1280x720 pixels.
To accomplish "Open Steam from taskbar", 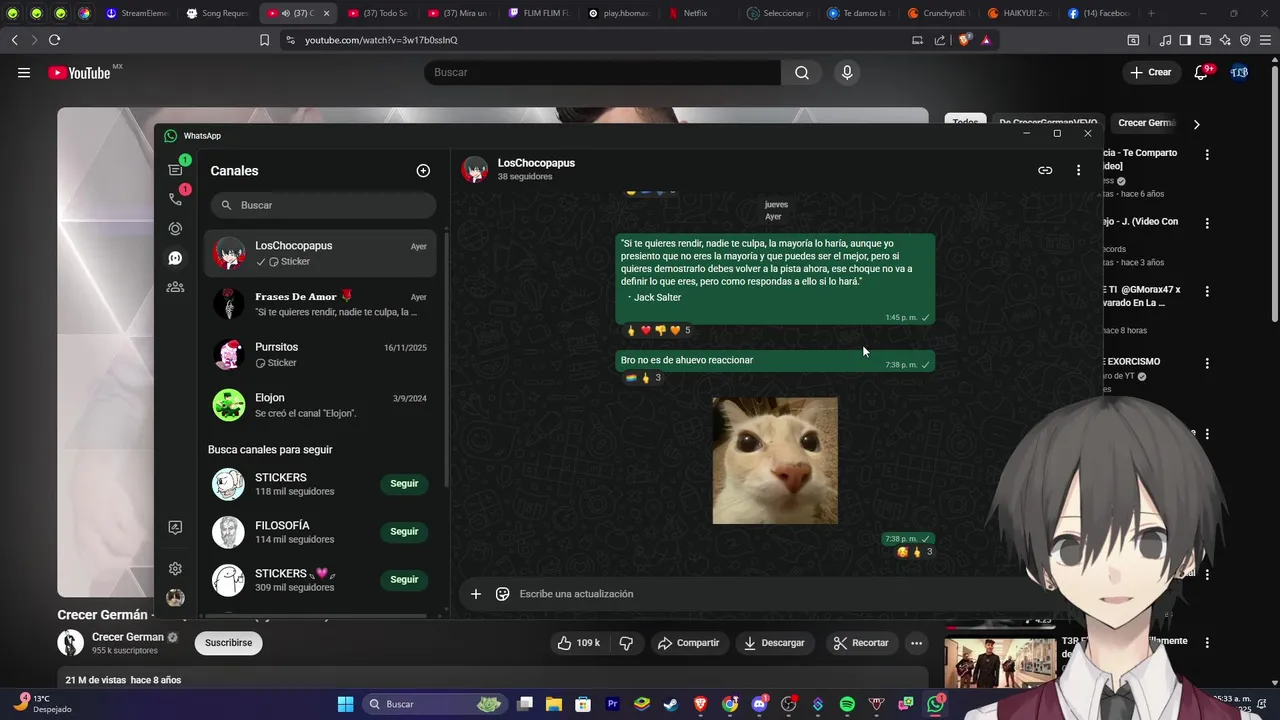I will click(x=671, y=704).
